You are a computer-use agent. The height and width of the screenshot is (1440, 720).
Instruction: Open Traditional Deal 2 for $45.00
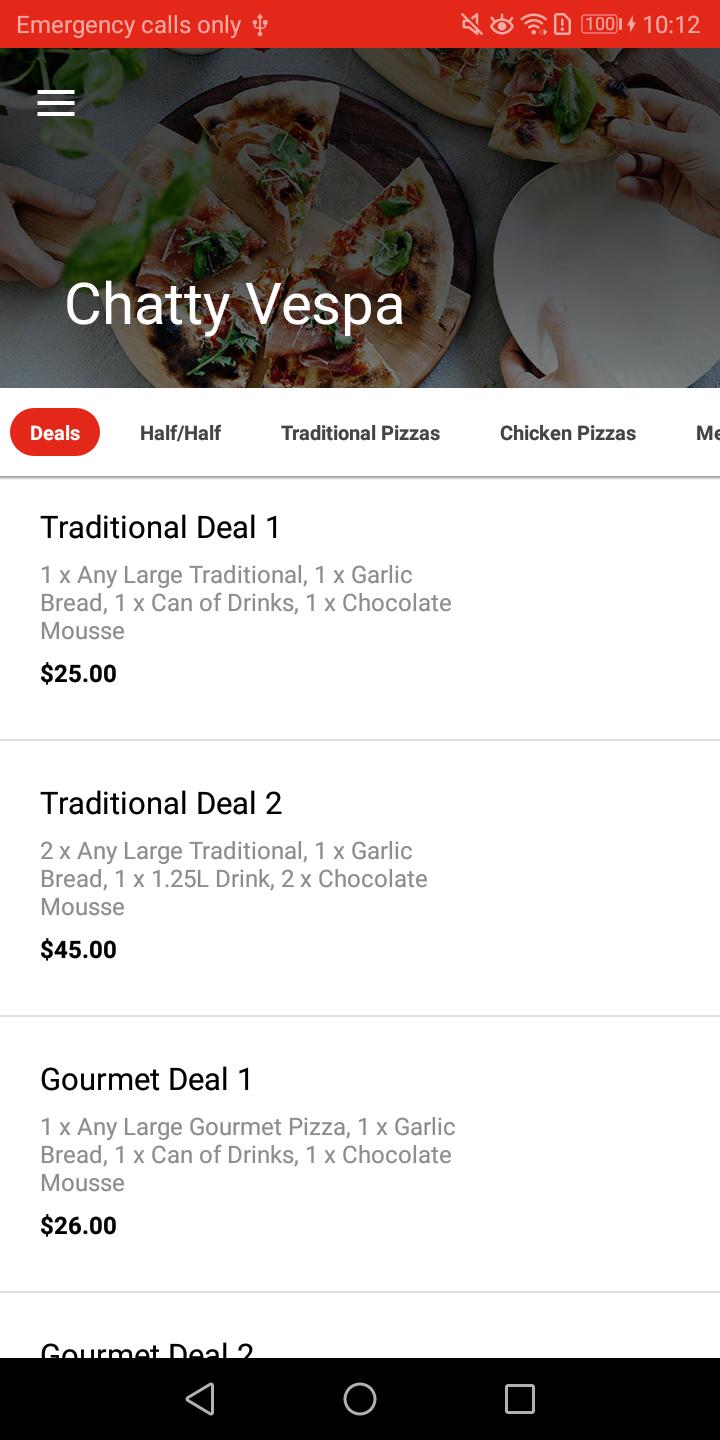[245, 878]
